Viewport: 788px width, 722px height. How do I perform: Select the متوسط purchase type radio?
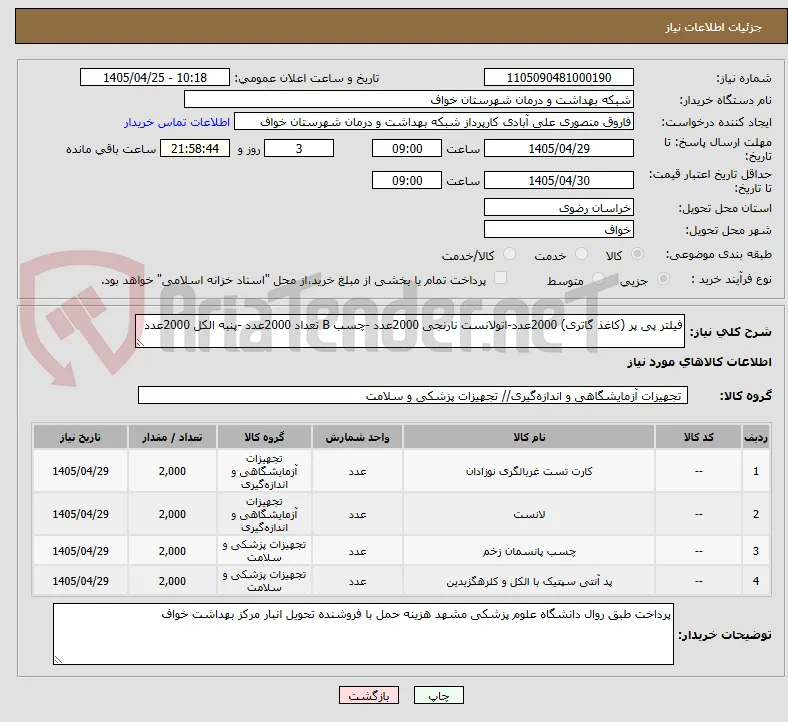point(598,279)
